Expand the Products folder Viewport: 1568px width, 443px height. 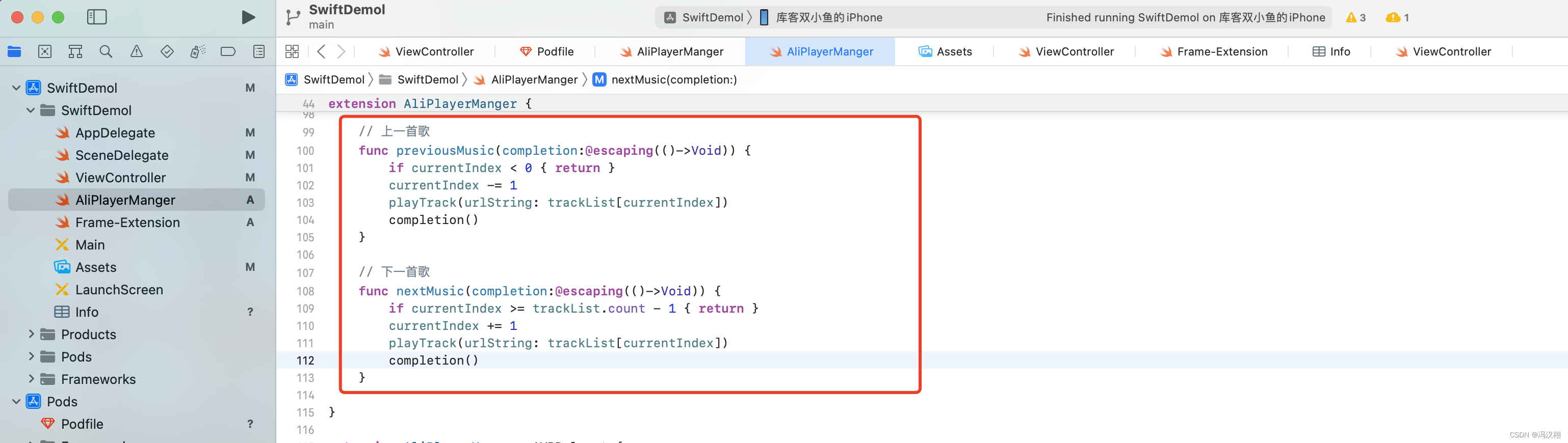pos(31,334)
